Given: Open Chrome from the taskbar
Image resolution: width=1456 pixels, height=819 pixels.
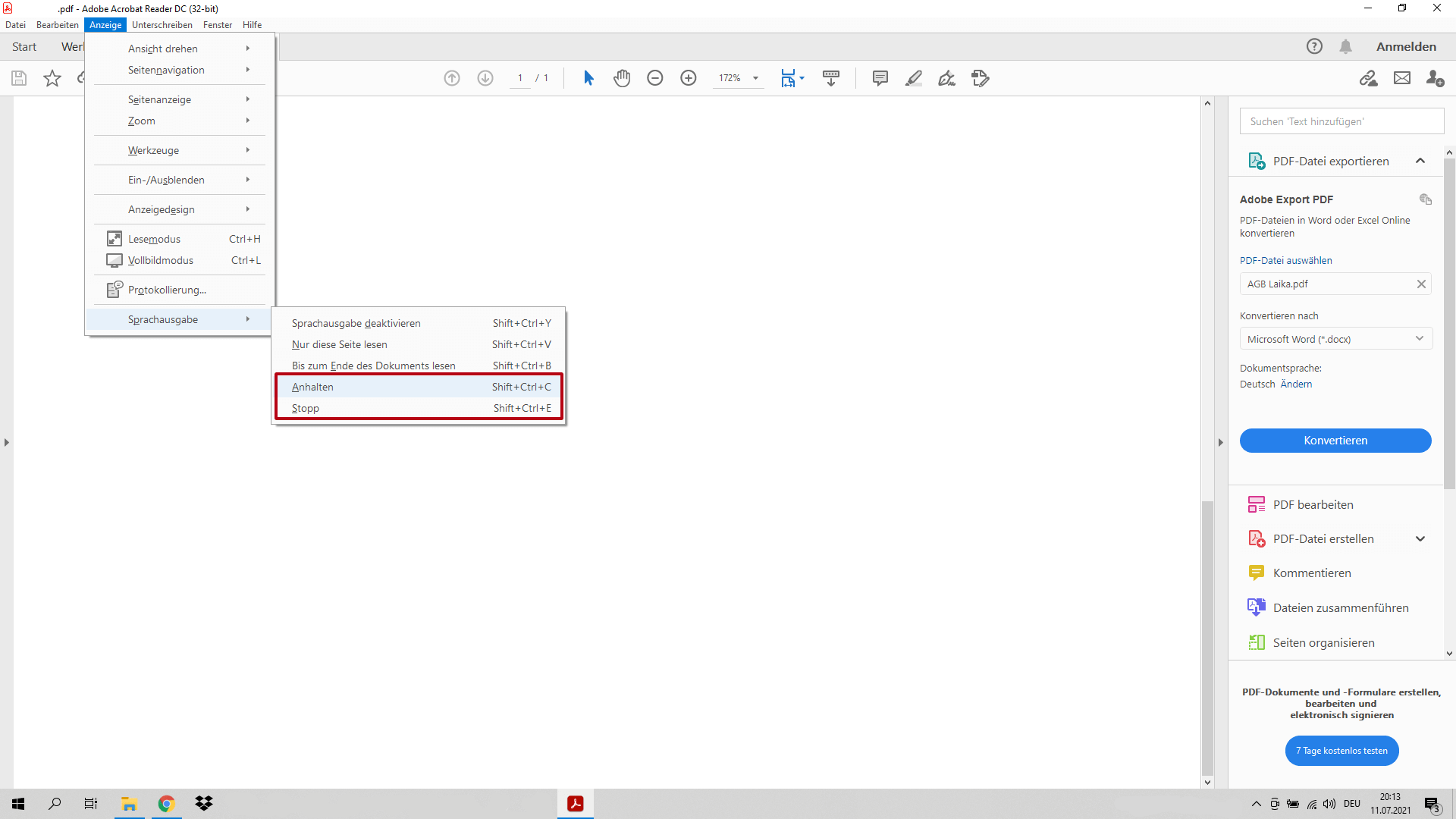Looking at the screenshot, I should [x=166, y=804].
